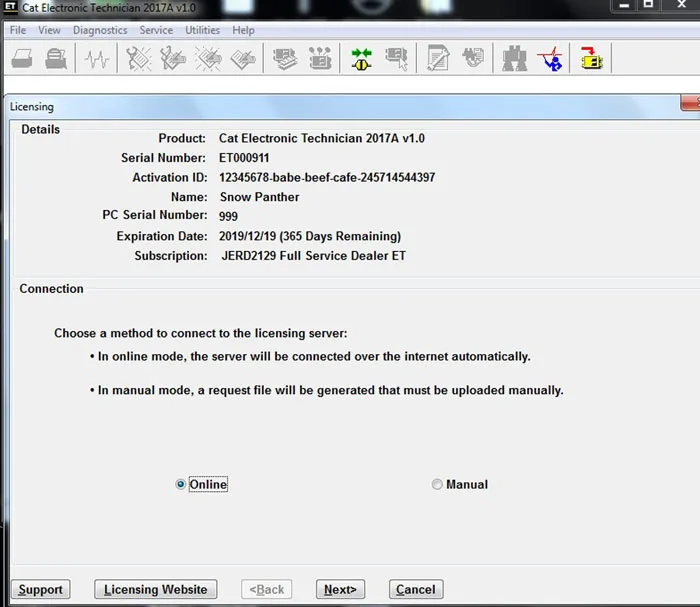700x607 pixels.
Task: Open the Help menu
Action: click(243, 30)
